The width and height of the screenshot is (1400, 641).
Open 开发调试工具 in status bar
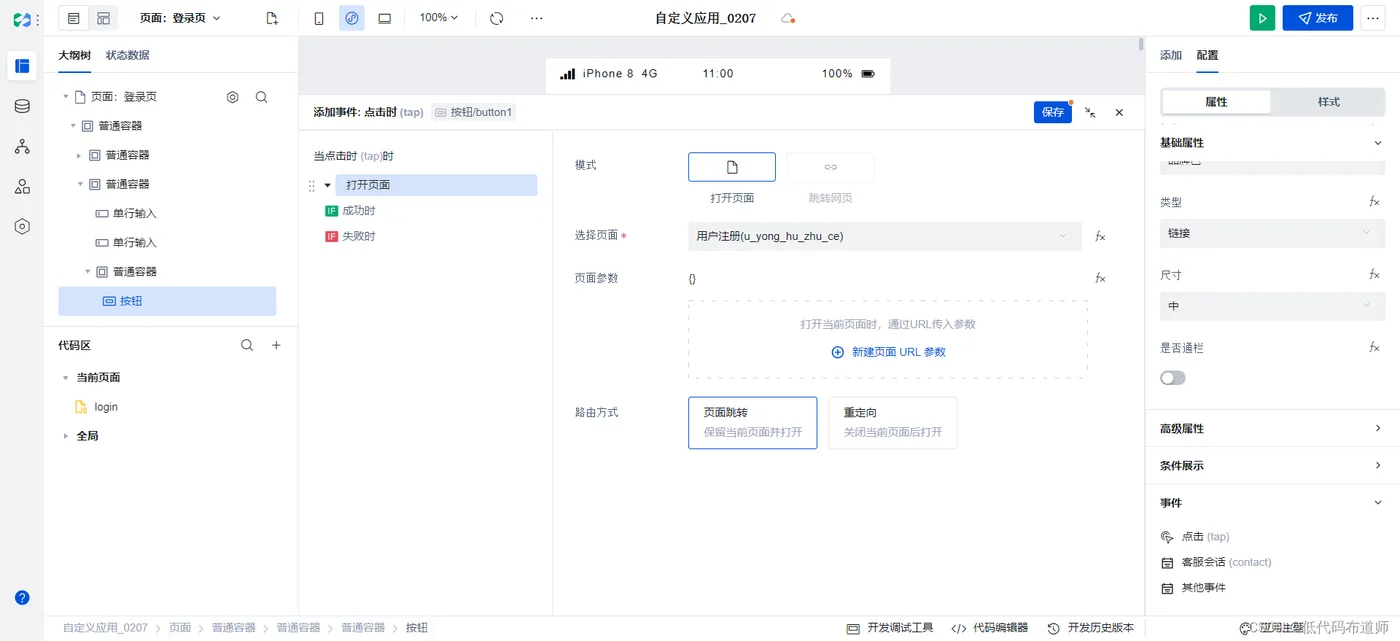[890, 628]
